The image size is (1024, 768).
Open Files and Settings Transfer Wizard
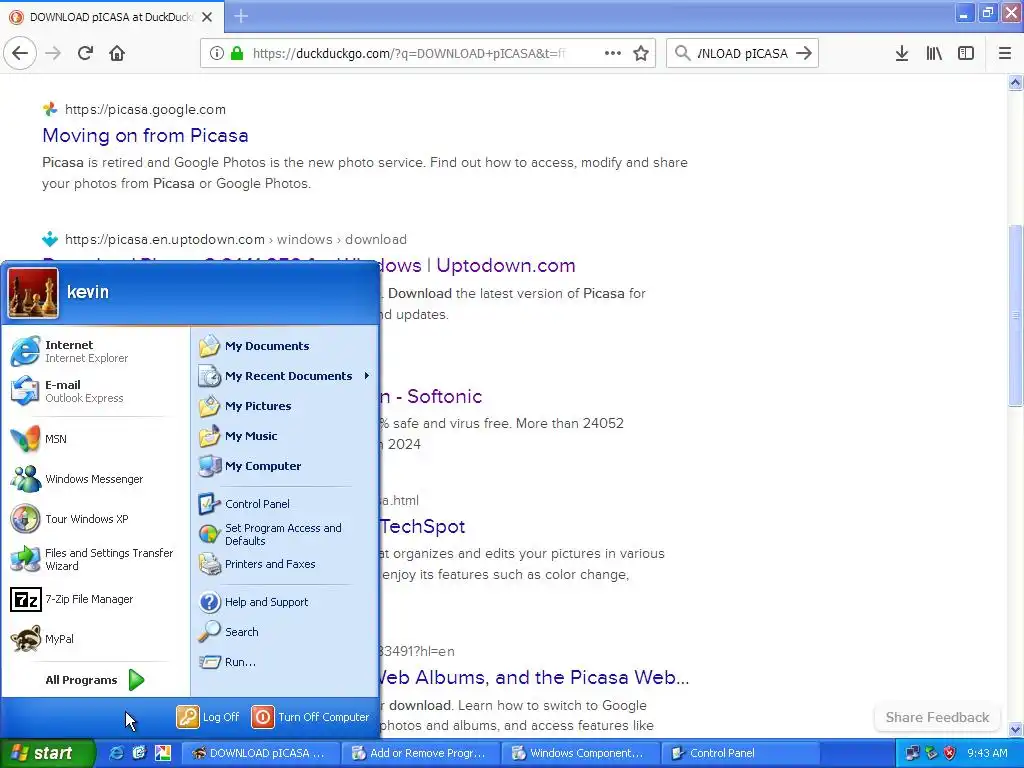pos(95,559)
